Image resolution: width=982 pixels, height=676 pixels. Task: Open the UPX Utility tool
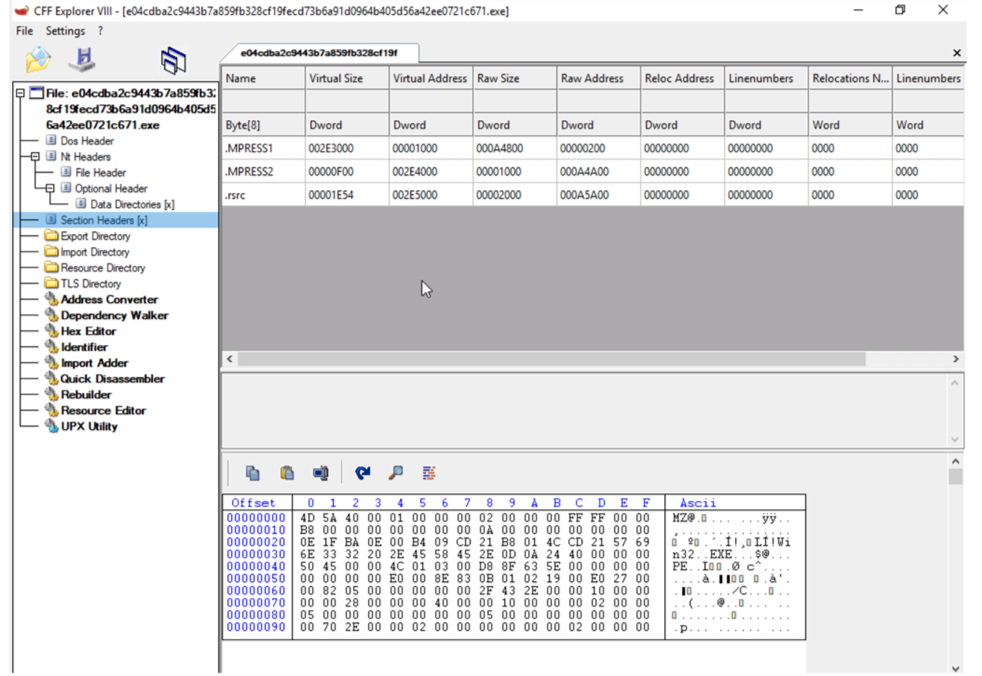click(88, 426)
